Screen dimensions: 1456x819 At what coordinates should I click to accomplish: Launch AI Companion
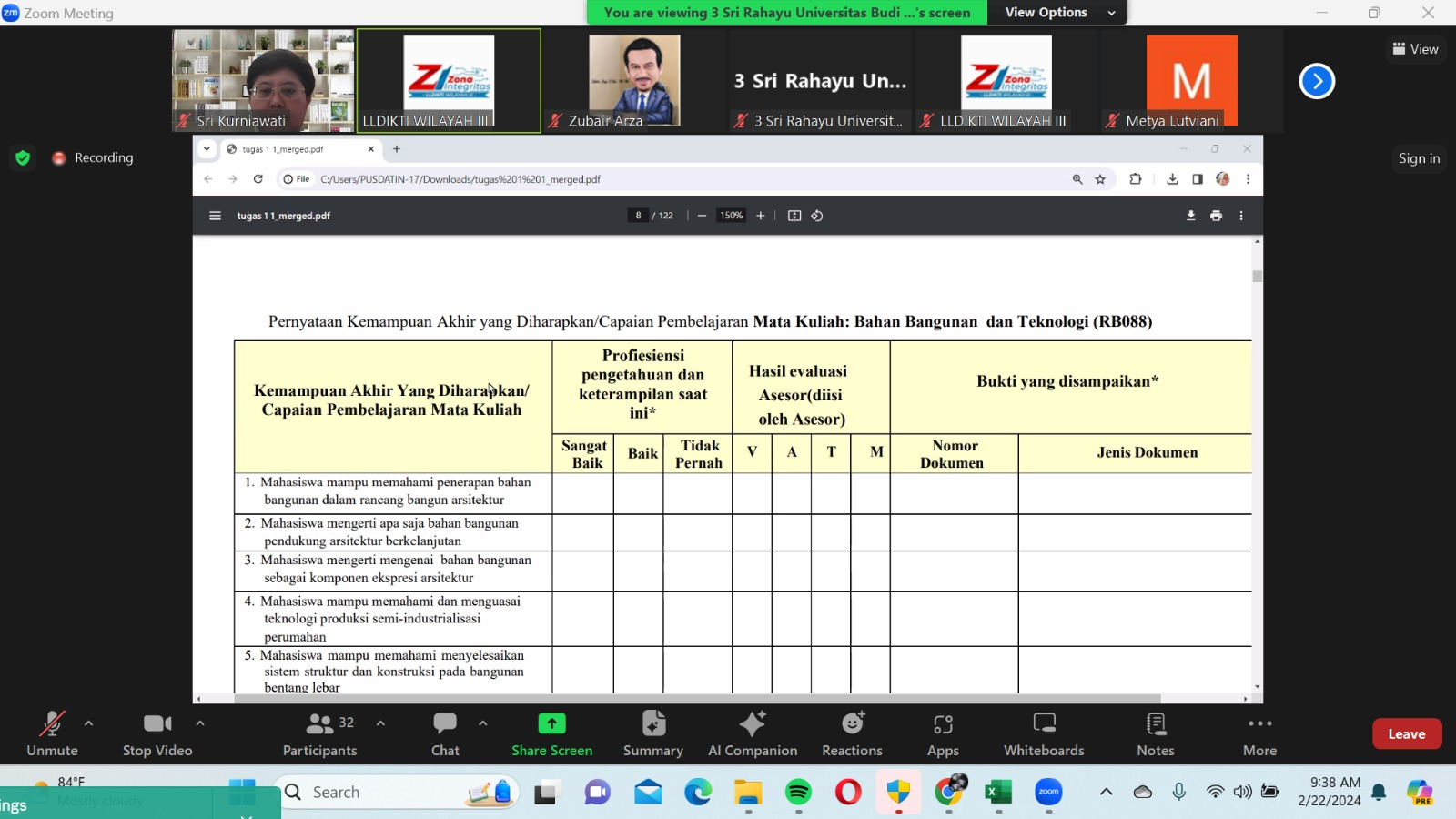tap(753, 733)
